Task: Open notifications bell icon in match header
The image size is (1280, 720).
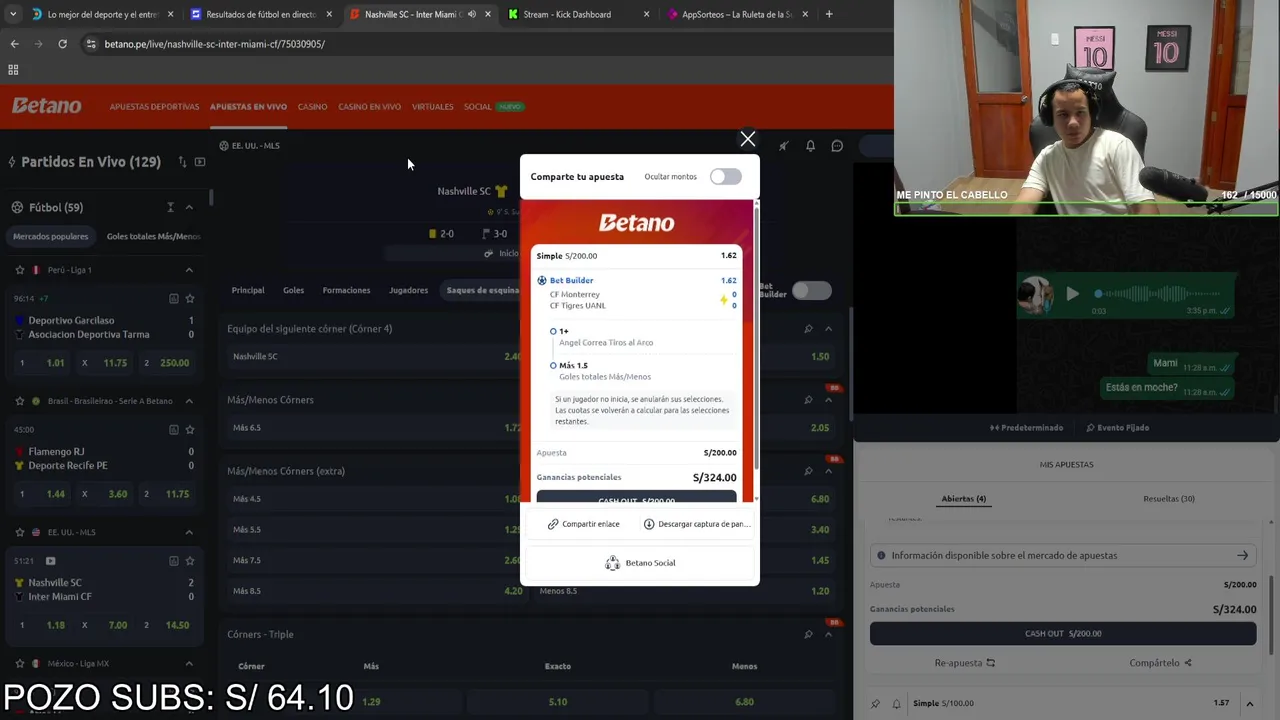Action: pos(810,146)
